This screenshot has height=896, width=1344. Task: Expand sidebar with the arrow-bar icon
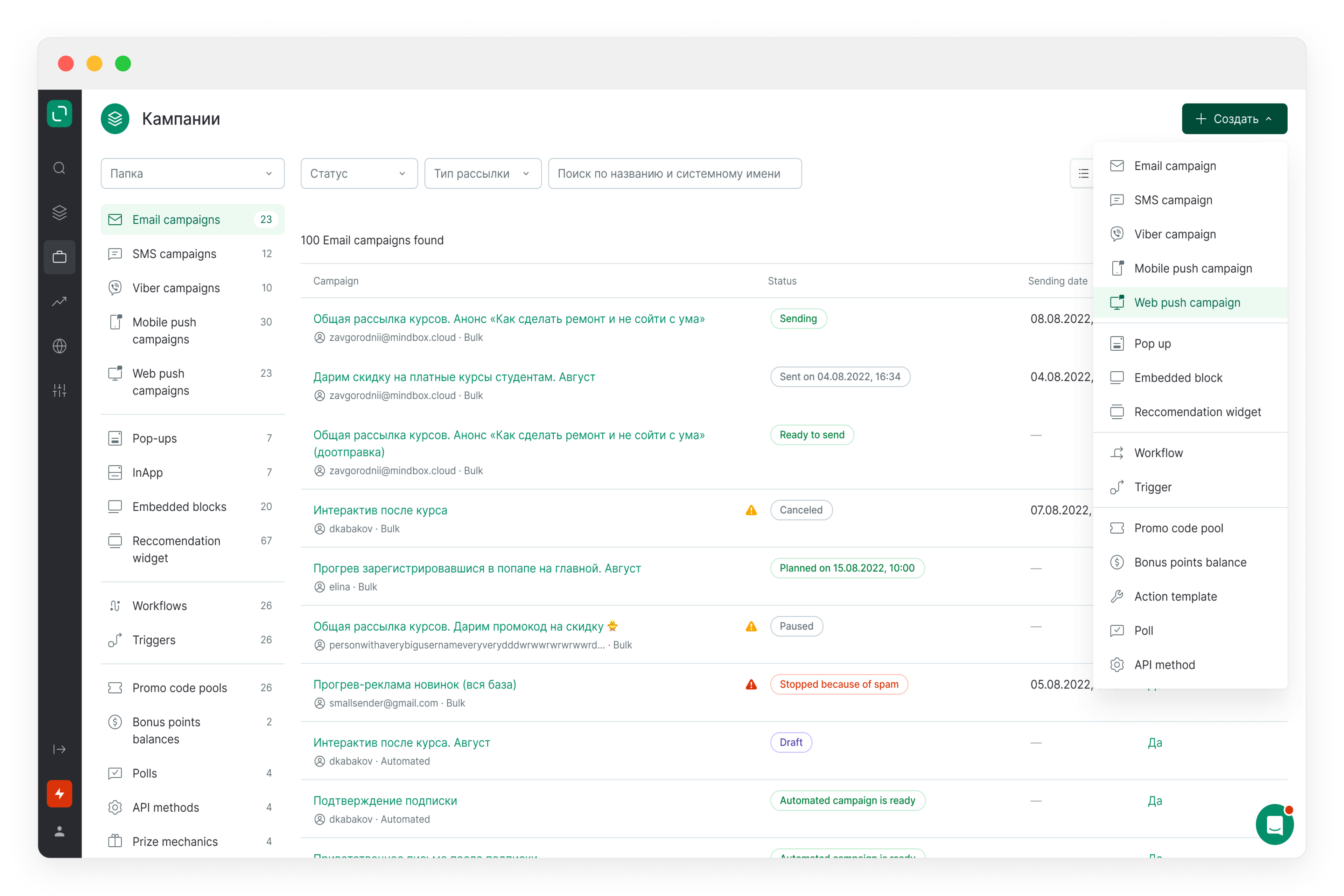(59, 749)
